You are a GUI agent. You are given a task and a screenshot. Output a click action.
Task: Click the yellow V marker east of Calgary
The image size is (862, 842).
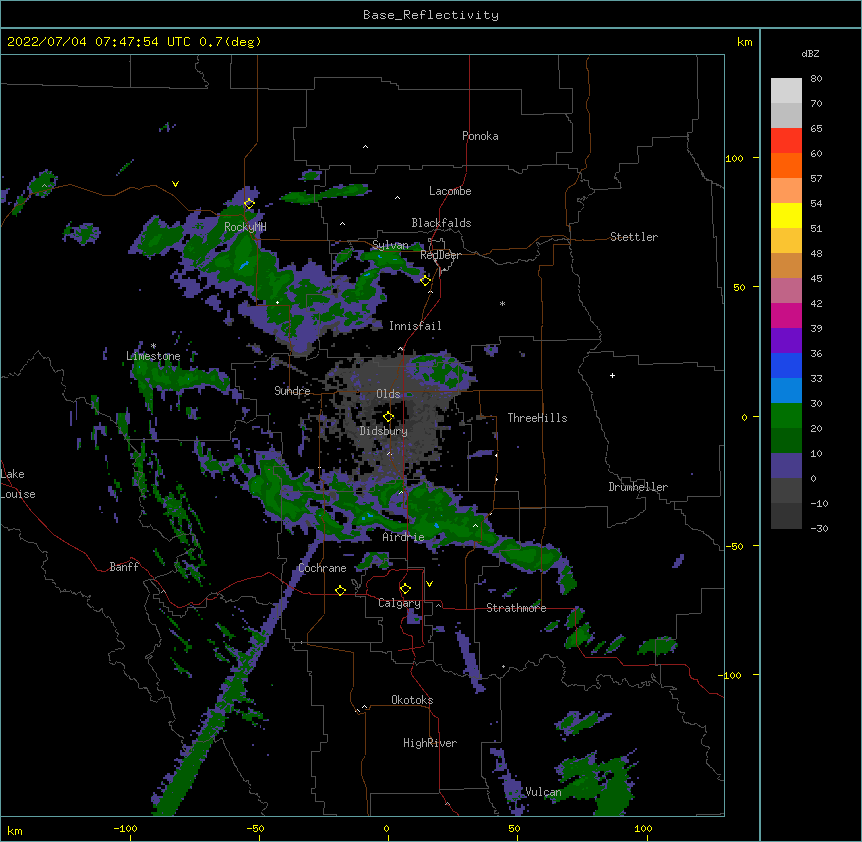(429, 584)
